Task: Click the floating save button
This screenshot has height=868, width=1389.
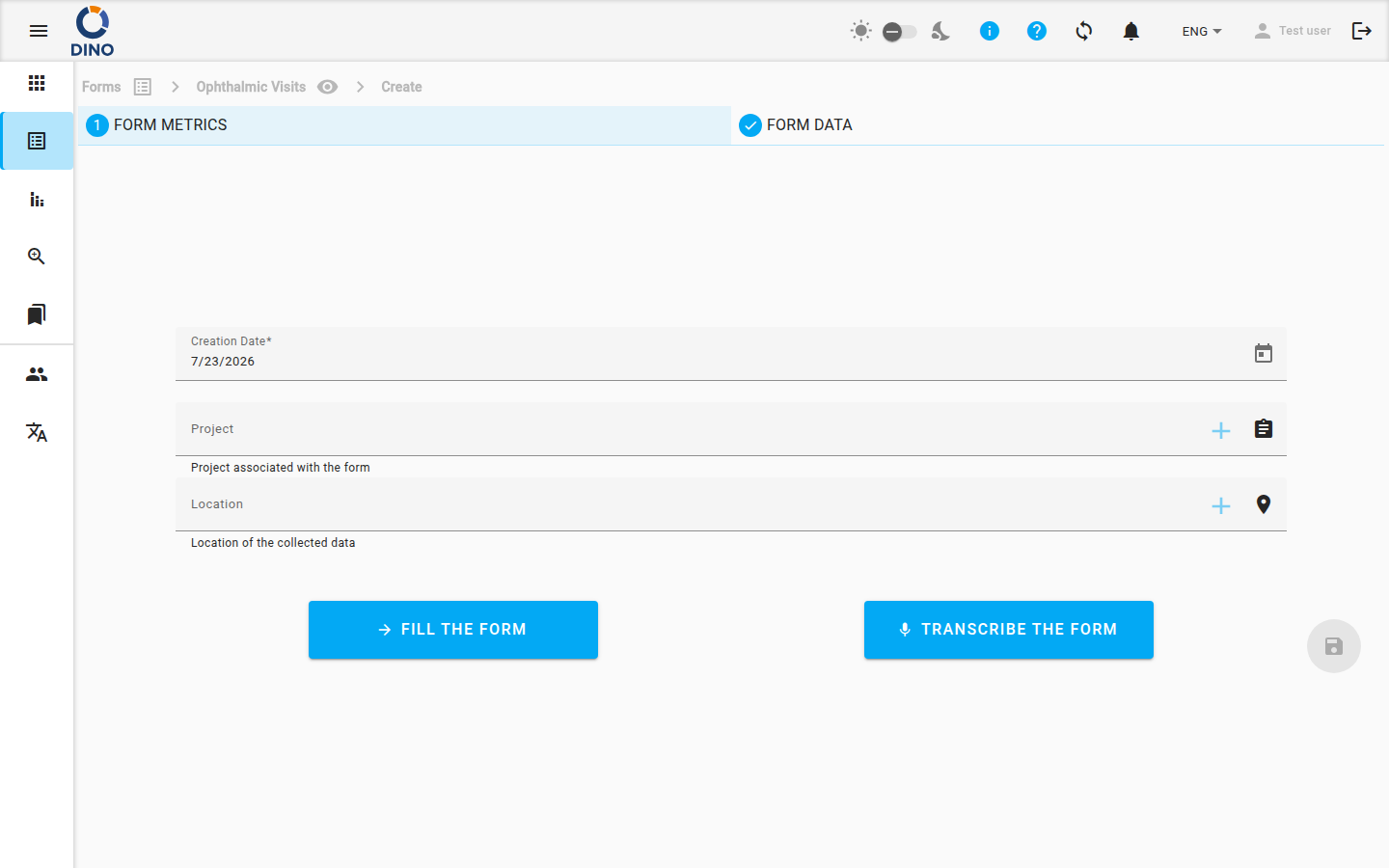Action: [1334, 646]
